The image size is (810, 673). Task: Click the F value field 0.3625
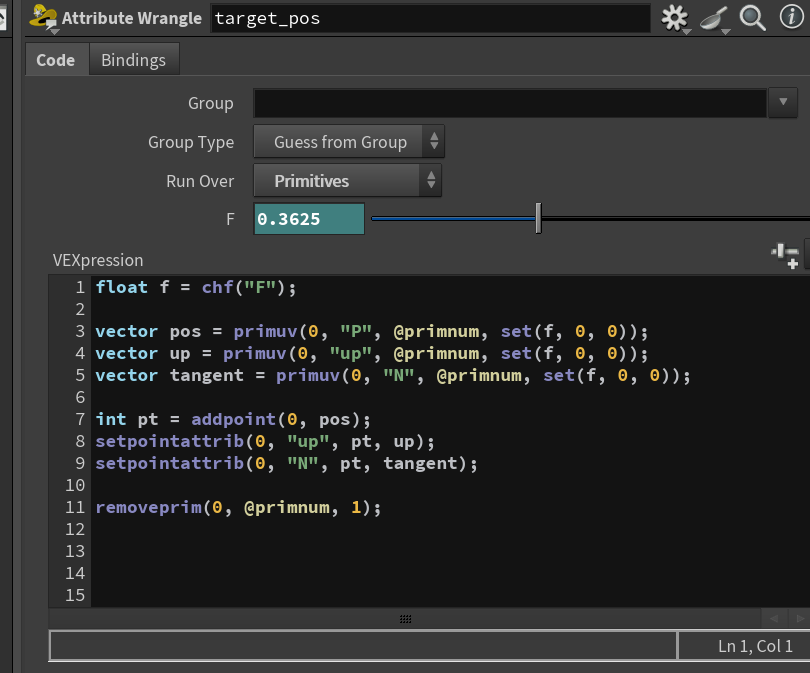[x=309, y=219]
